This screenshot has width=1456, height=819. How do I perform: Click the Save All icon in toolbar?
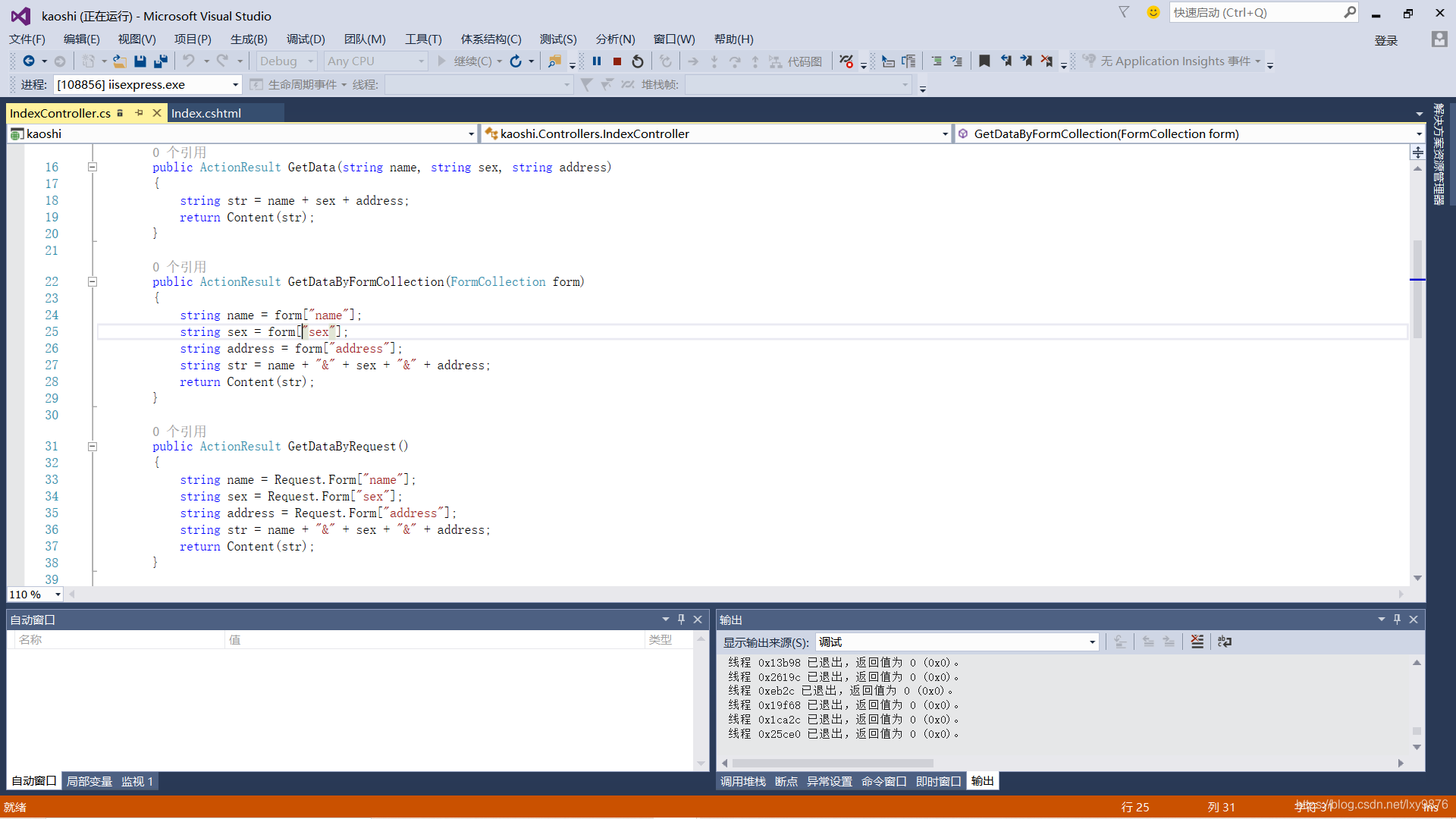(160, 61)
